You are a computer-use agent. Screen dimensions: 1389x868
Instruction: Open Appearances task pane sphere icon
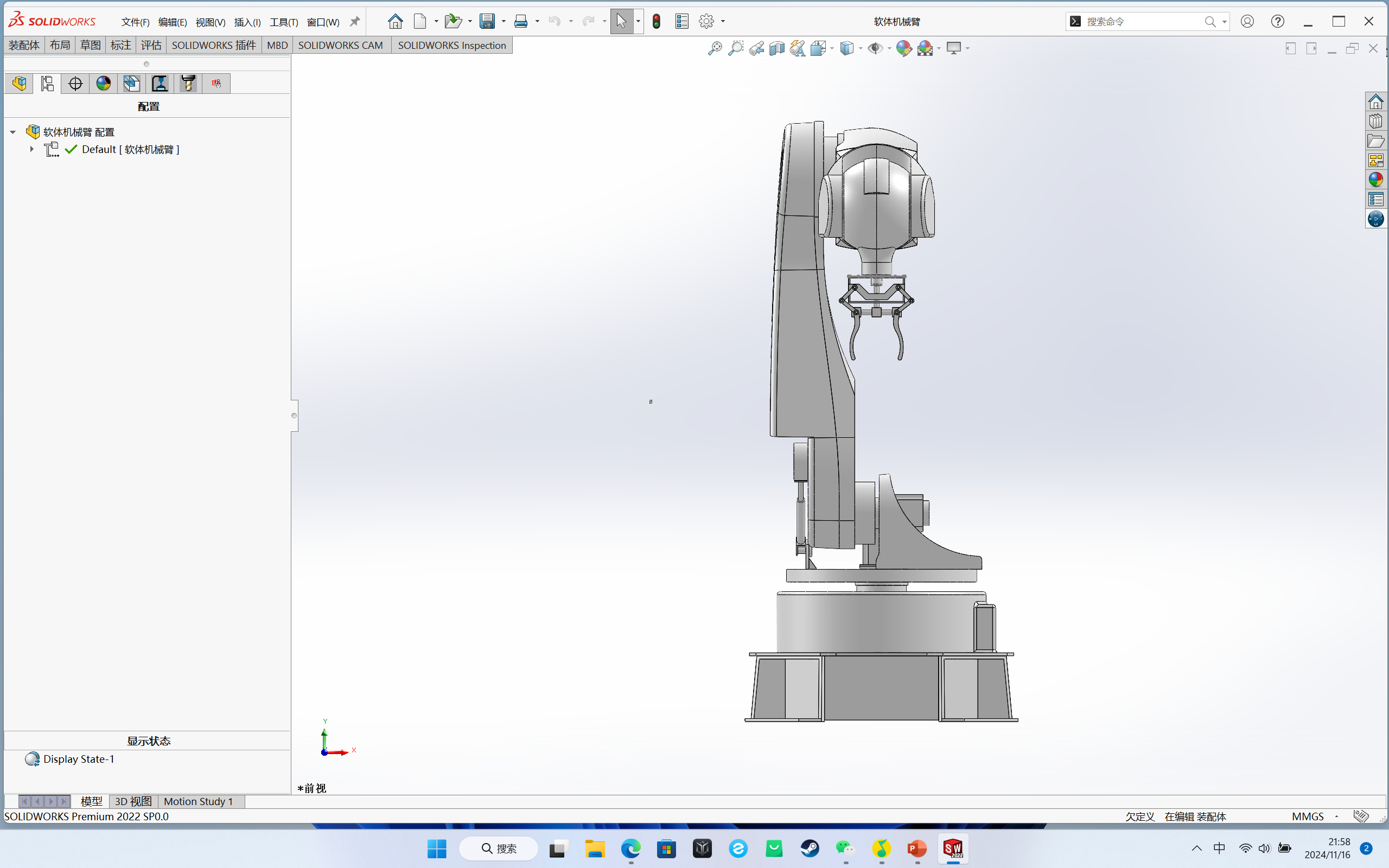[x=1376, y=180]
